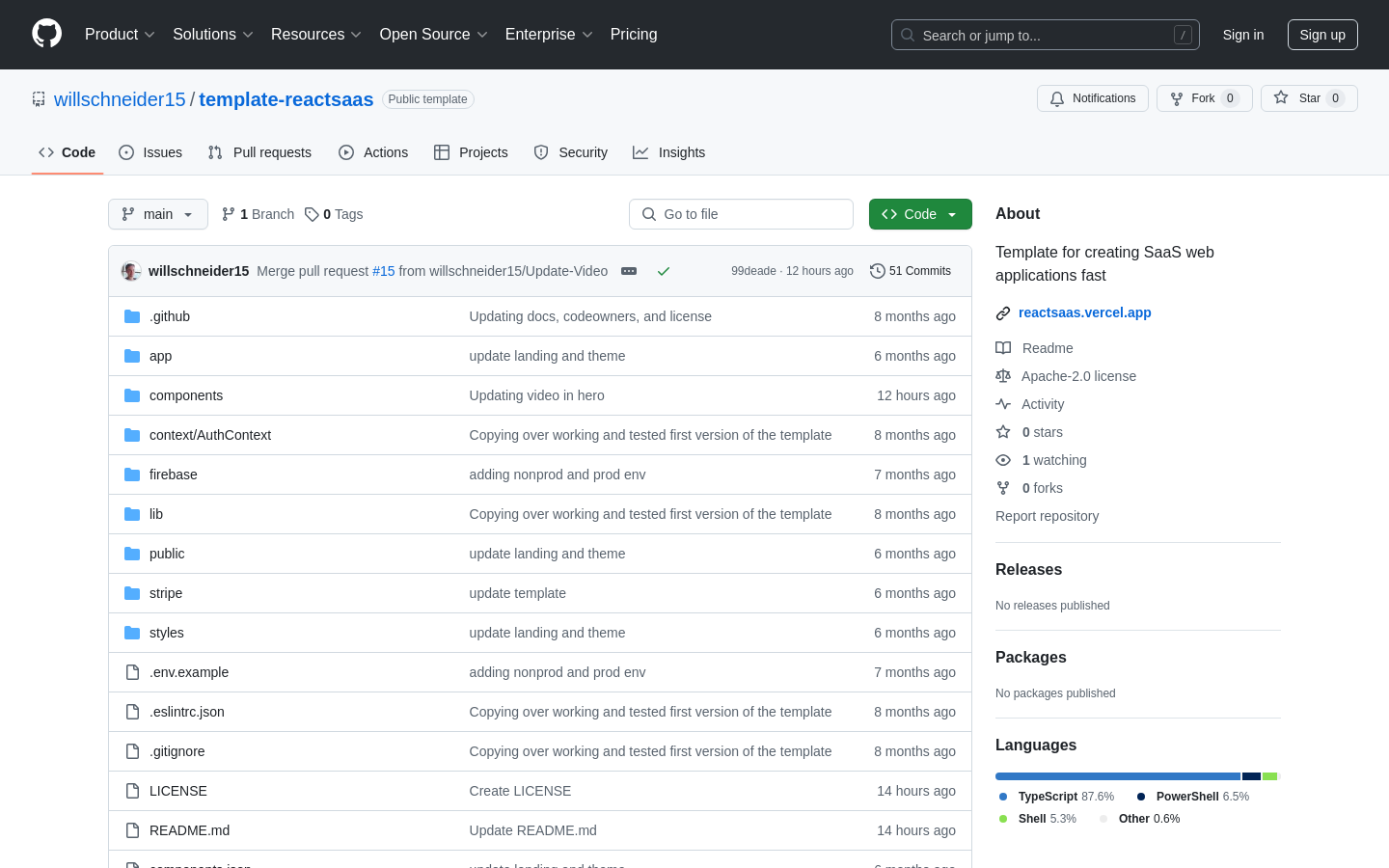
Task: Open the Enterprise dropdown
Action: [549, 35]
